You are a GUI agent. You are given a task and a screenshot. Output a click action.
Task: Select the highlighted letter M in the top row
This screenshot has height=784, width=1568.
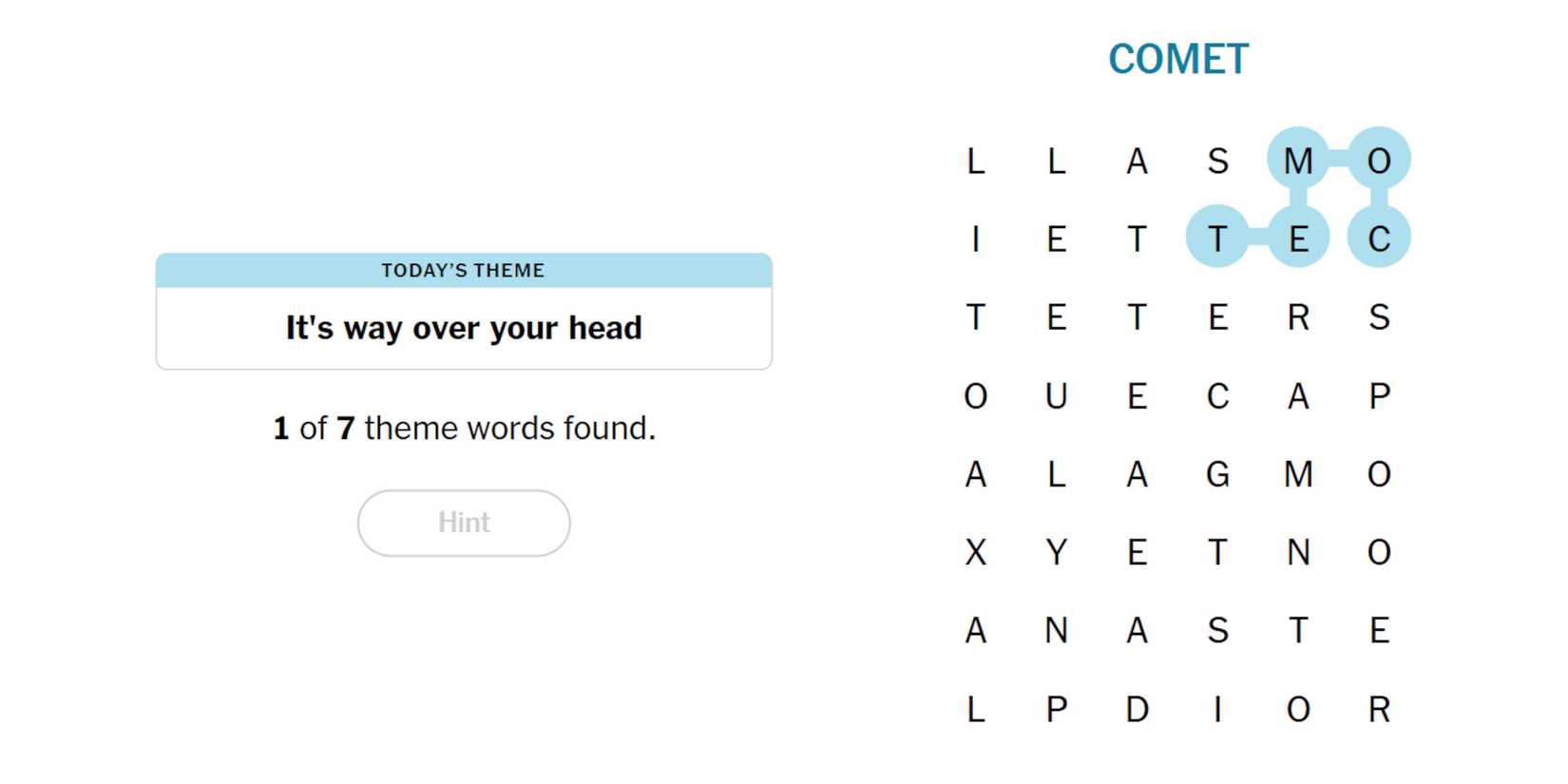pyautogui.click(x=1298, y=162)
